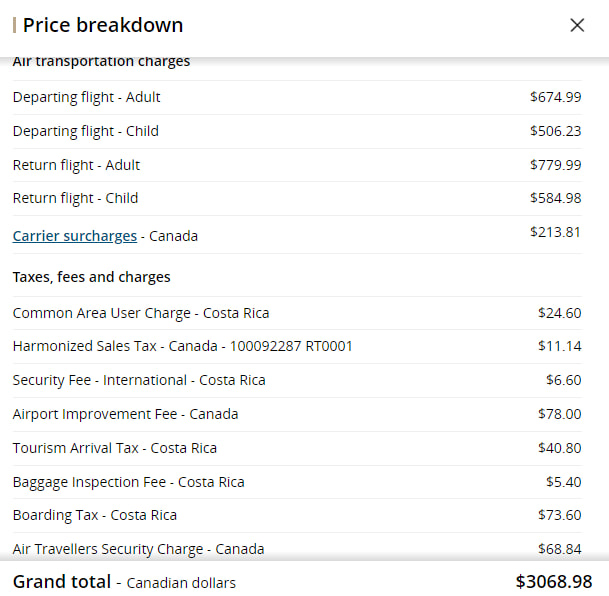Select the Departing flight - Child row label
This screenshot has width=609, height=596.
click(x=85, y=131)
